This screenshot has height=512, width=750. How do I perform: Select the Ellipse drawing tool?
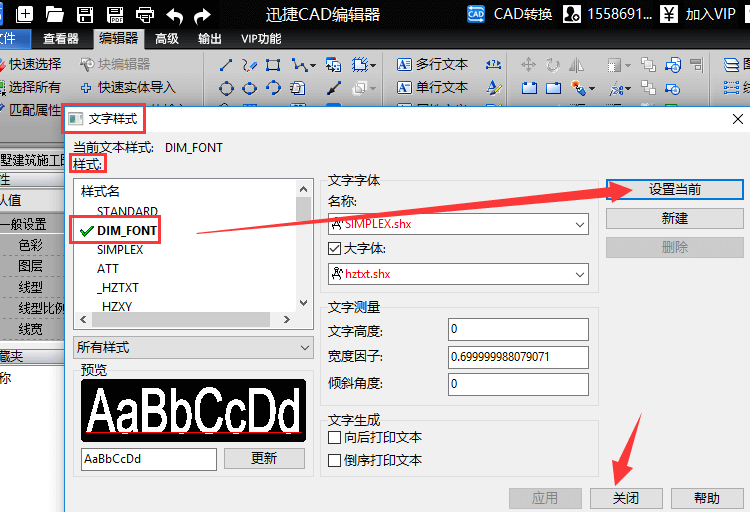(x=249, y=88)
